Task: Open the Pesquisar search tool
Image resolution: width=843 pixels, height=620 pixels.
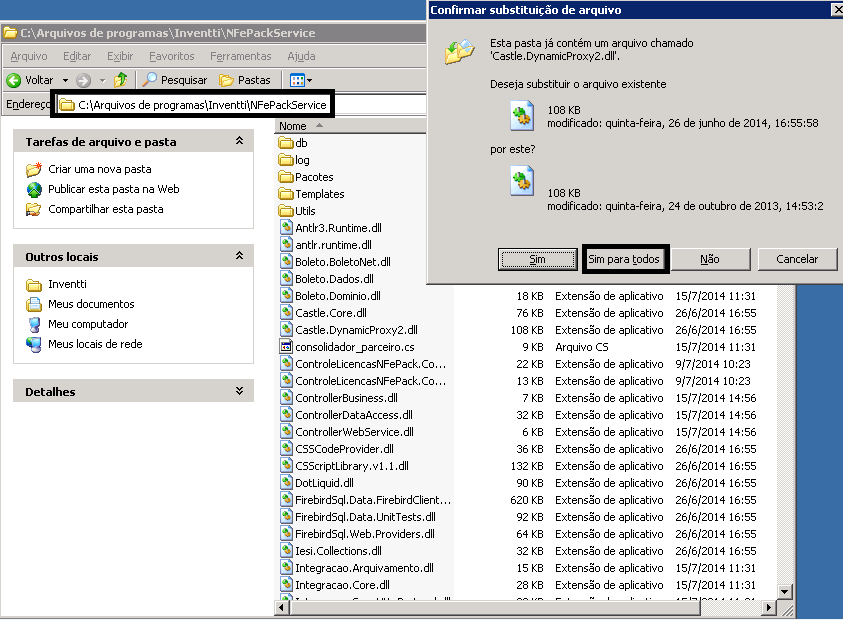Action: [x=174, y=80]
